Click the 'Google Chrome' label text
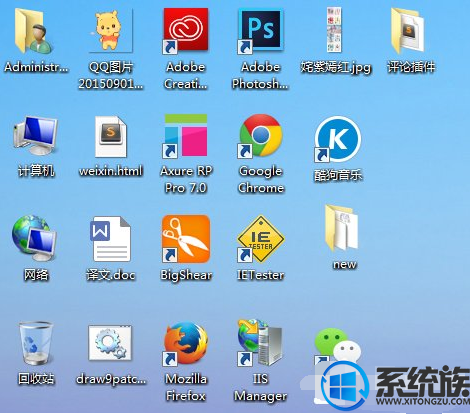 click(261, 180)
